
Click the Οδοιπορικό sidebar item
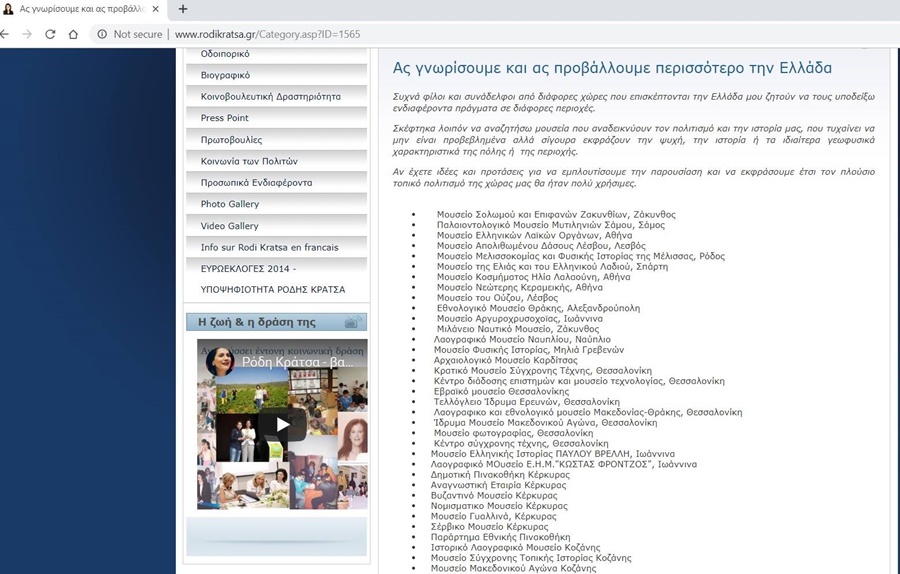[x=225, y=54]
